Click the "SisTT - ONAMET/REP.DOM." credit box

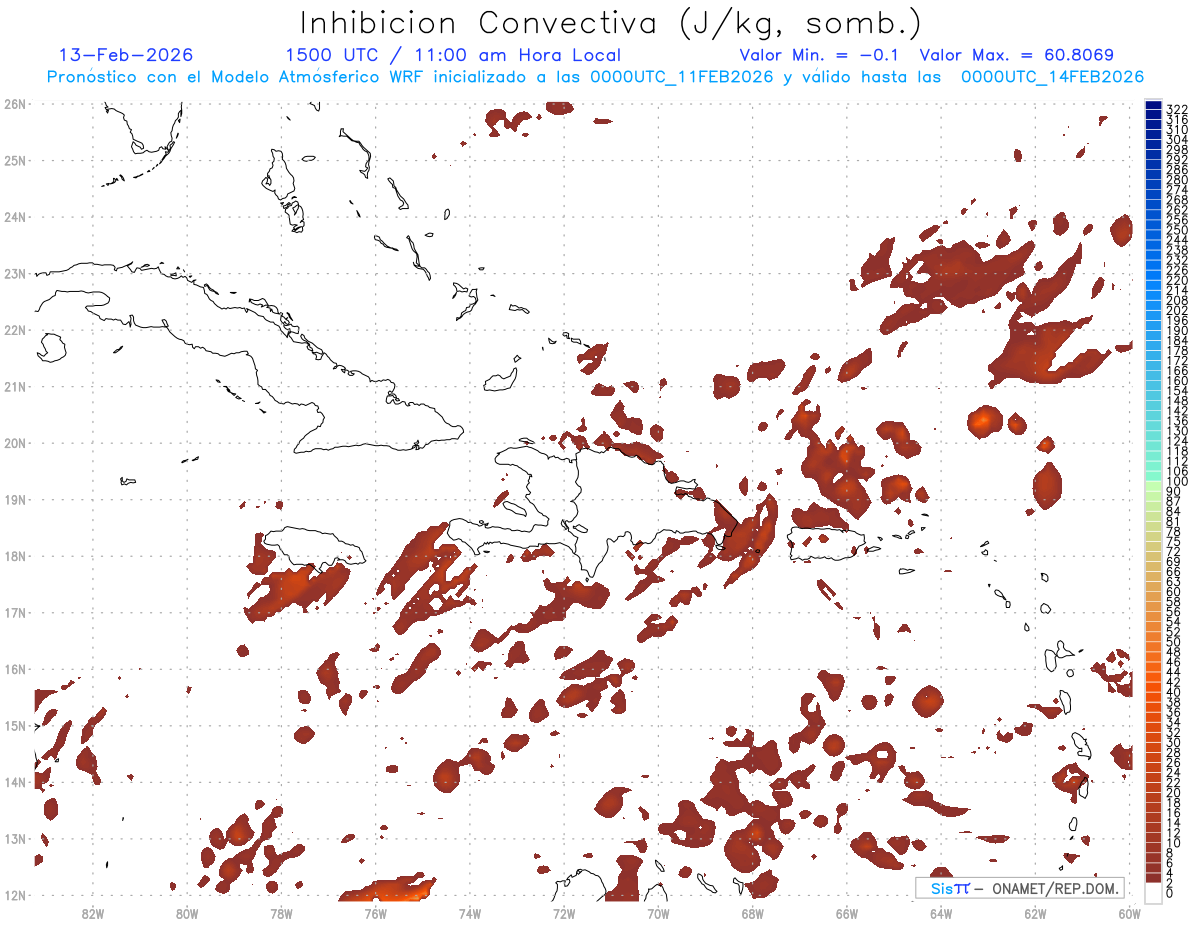[1020, 888]
